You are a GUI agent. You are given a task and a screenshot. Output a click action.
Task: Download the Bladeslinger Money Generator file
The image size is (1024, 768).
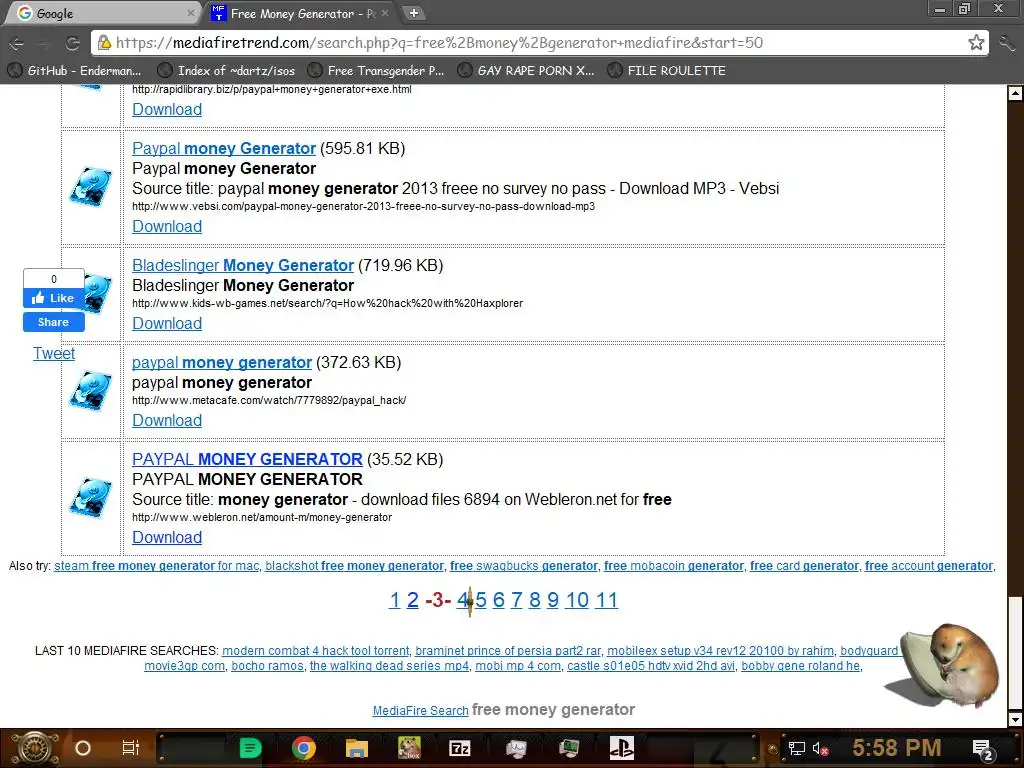pos(167,324)
